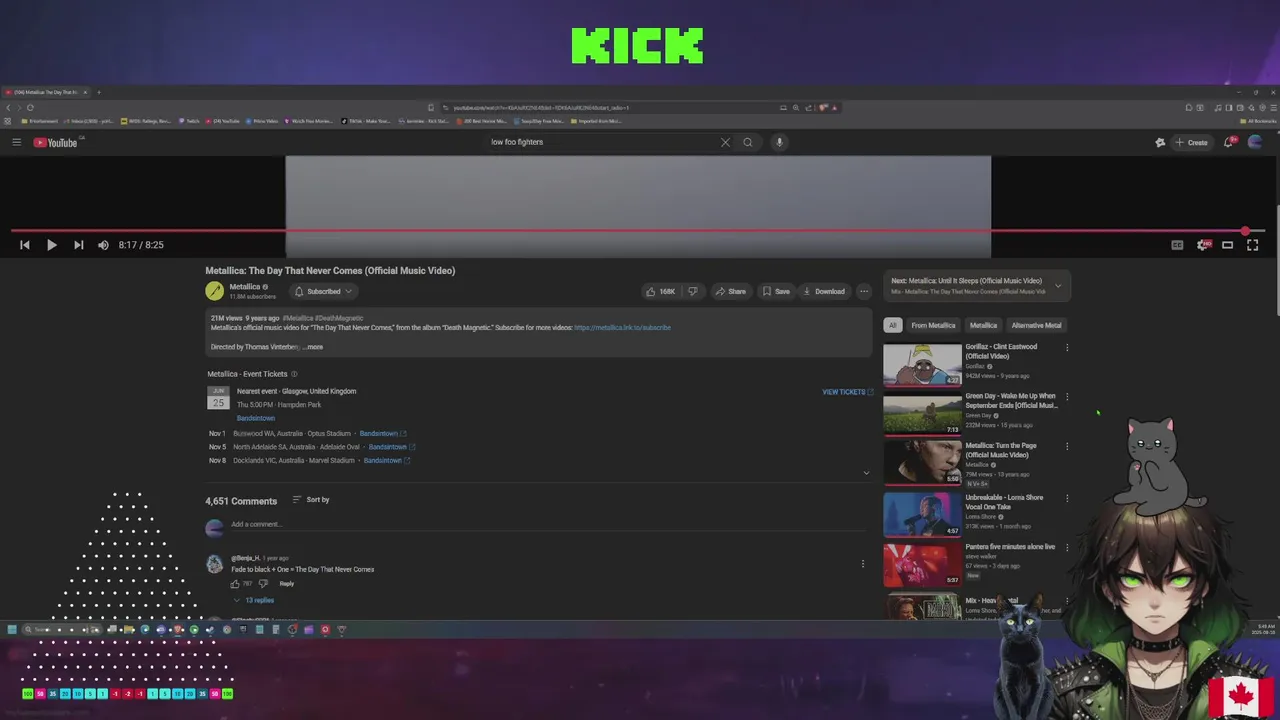
Task: Skip to previous video
Action: (25, 245)
